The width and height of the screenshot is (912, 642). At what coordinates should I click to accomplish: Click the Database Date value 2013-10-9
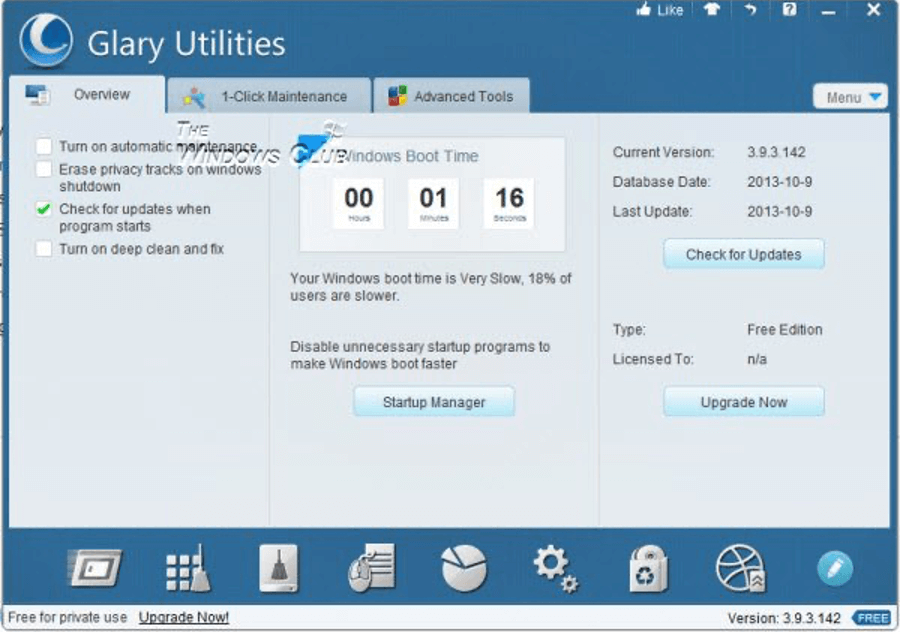(779, 182)
